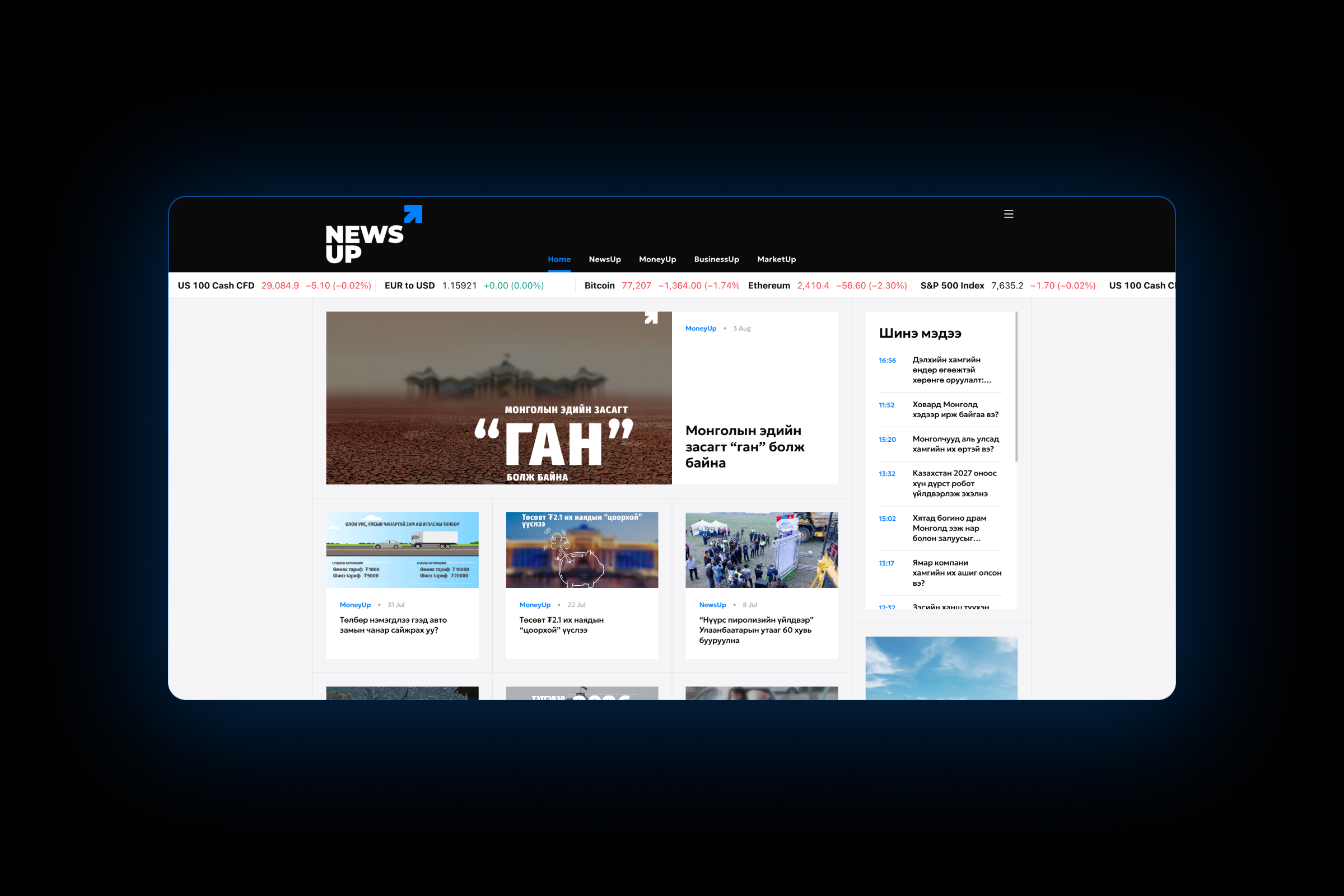Click MoneyUp tag on featured article
Image resolution: width=1344 pixels, height=896 pixels.
click(x=701, y=329)
